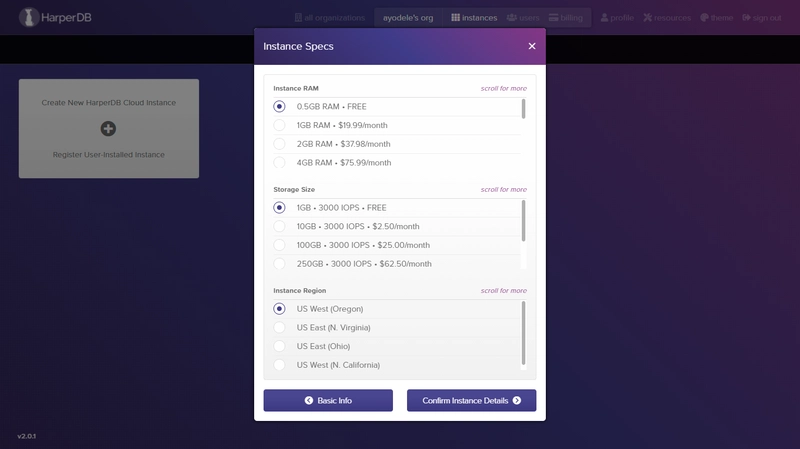800x449 pixels.
Task: Select 1GB RAM $19.99/month option
Action: point(396,126)
